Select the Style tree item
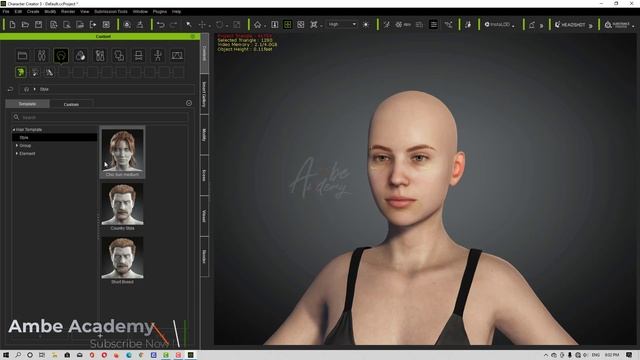This screenshot has height=360, width=640. [55, 138]
